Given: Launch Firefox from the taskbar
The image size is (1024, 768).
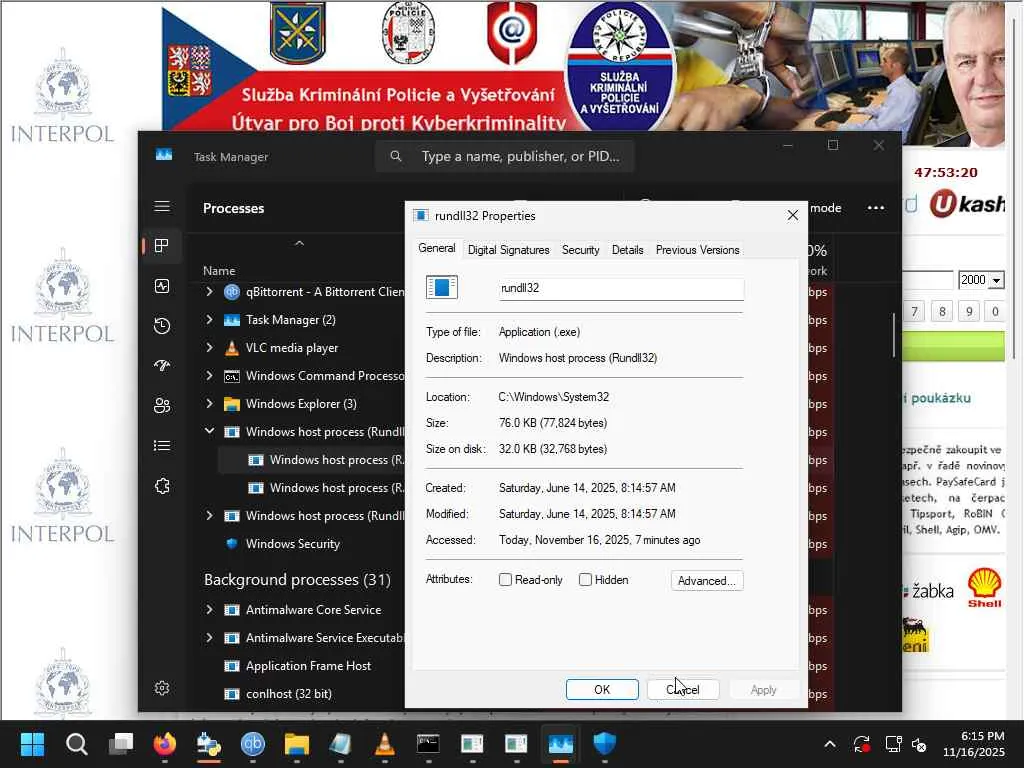Looking at the screenshot, I should (x=165, y=744).
